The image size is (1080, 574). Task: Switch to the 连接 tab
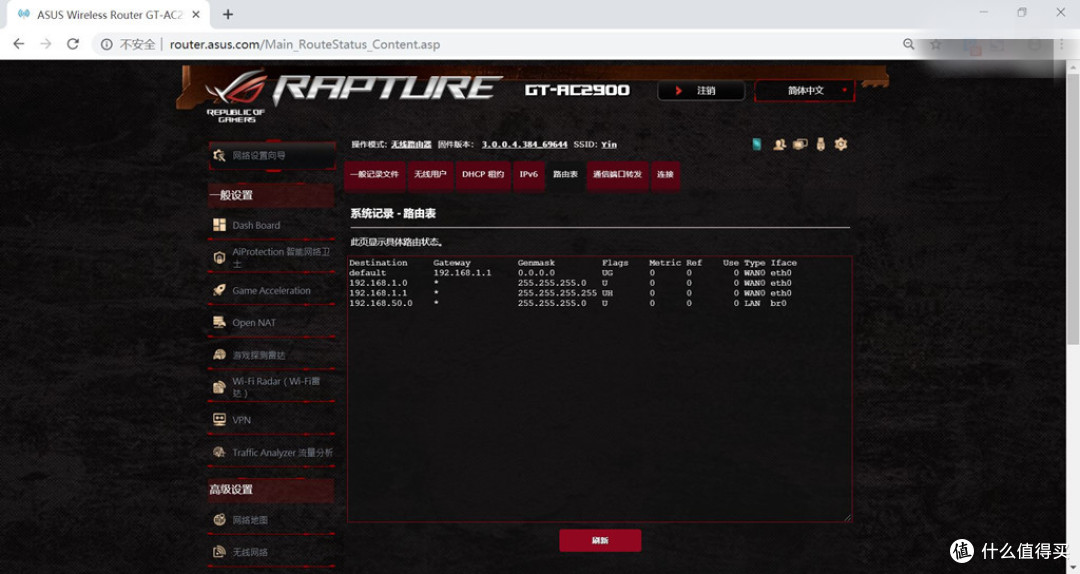(665, 174)
